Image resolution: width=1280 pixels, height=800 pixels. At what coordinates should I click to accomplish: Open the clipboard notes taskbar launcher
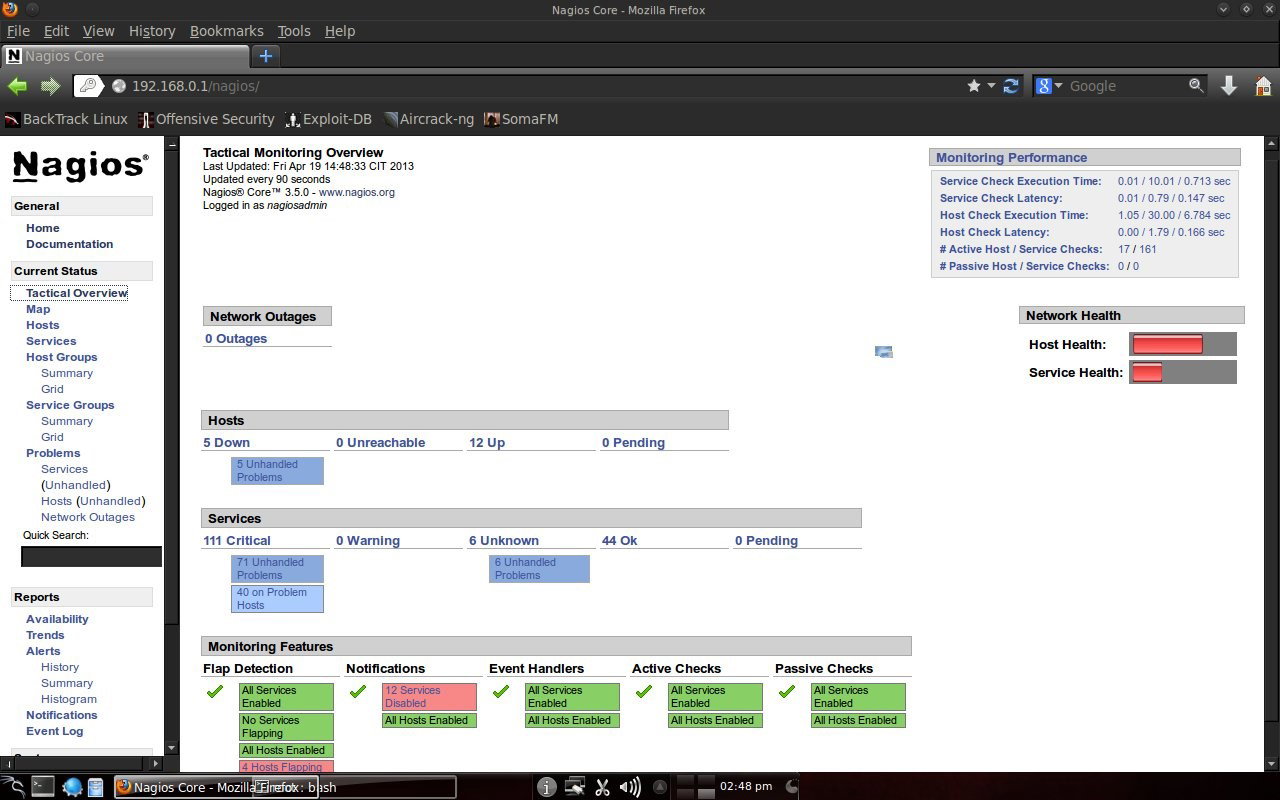click(96, 787)
